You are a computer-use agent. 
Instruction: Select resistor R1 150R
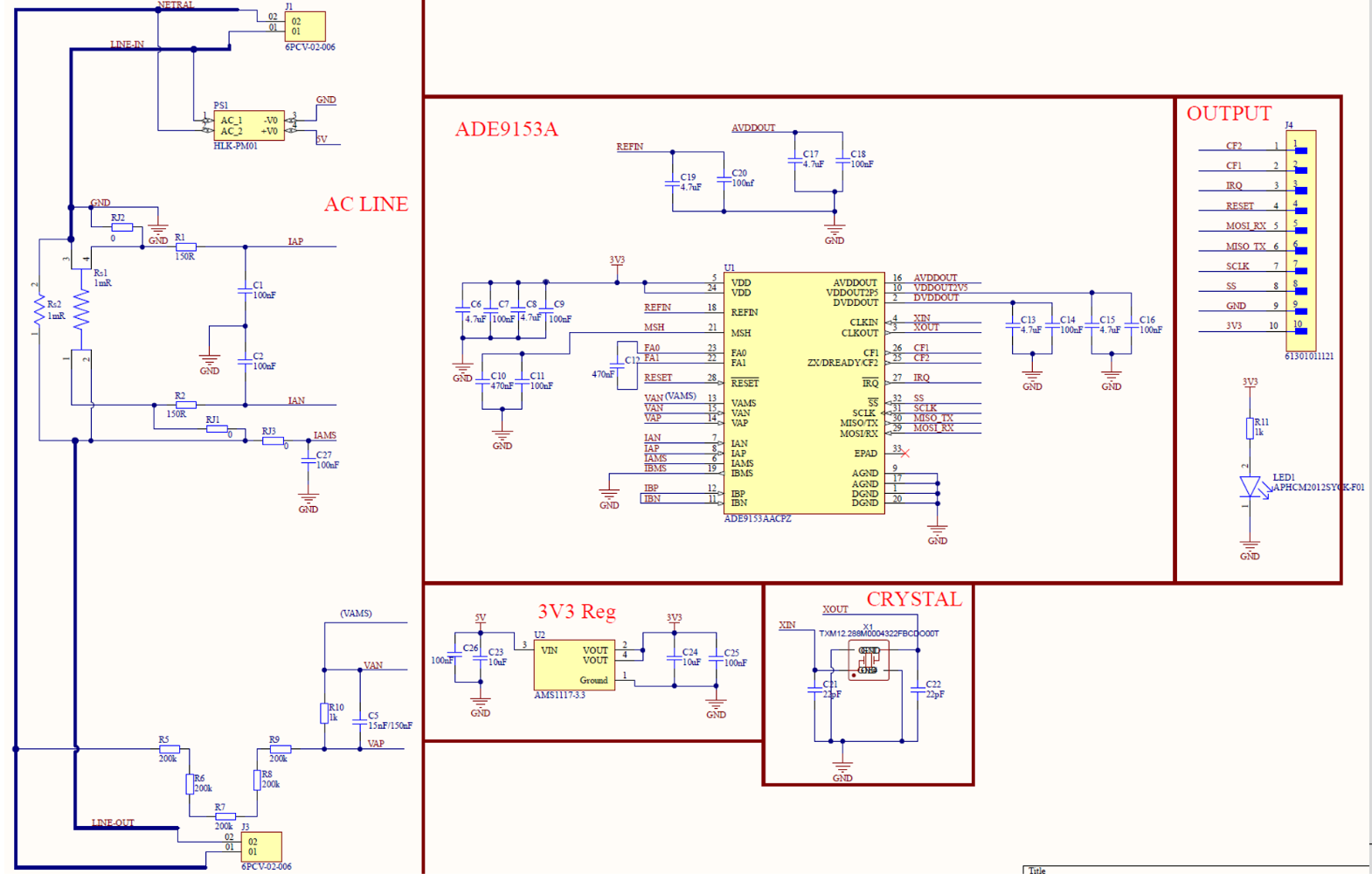(185, 247)
